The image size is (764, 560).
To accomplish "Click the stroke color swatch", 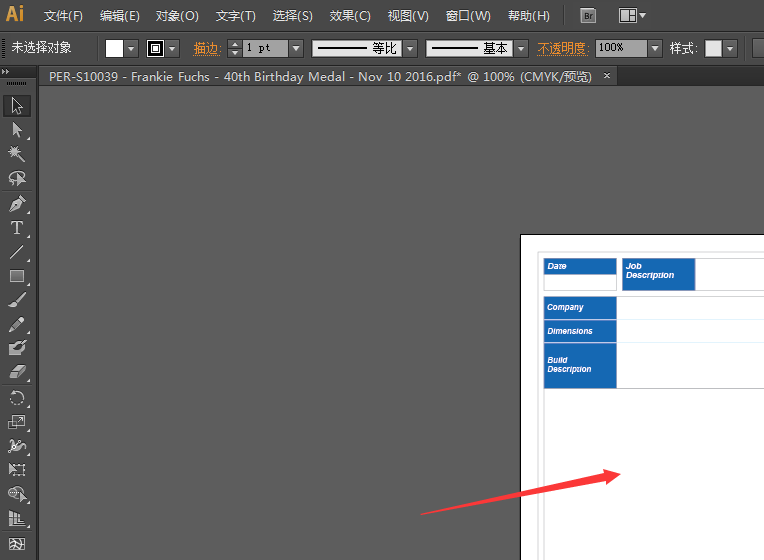I will [x=155, y=49].
